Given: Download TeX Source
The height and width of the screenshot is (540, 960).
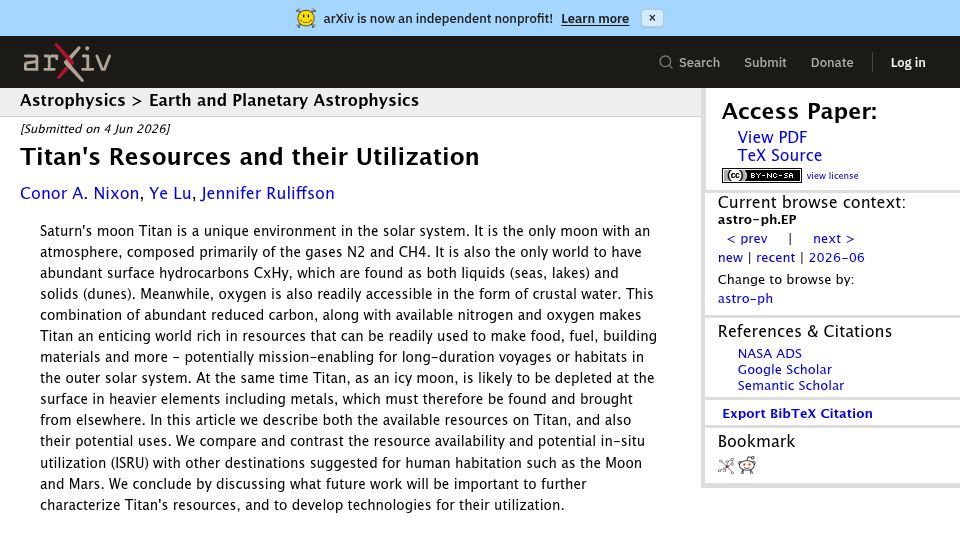Looking at the screenshot, I should 779,156.
